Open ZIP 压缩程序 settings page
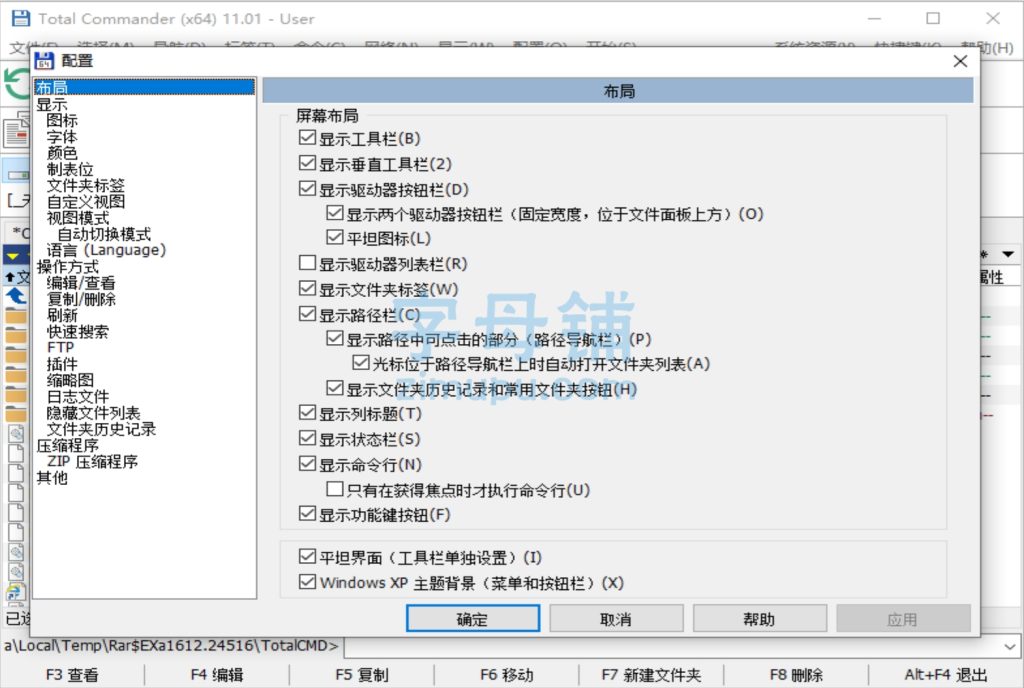Screen dimensions: 1024x688 click(92, 461)
